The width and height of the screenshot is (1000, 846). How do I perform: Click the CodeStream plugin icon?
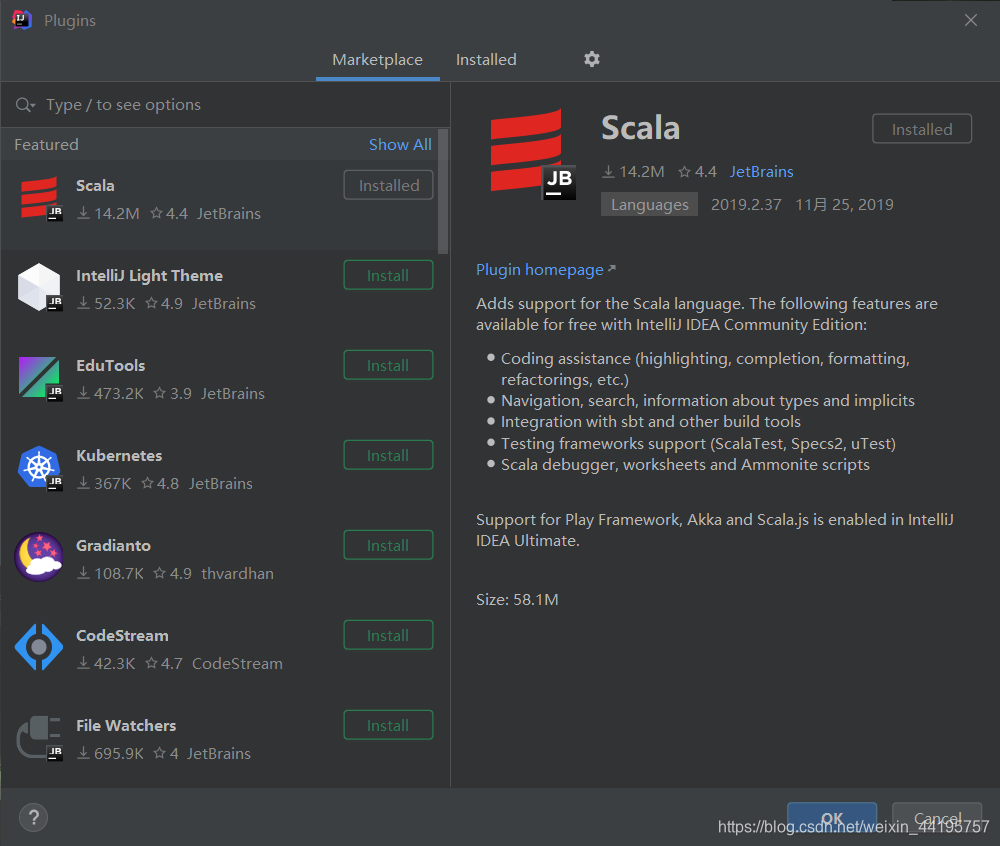(x=39, y=647)
